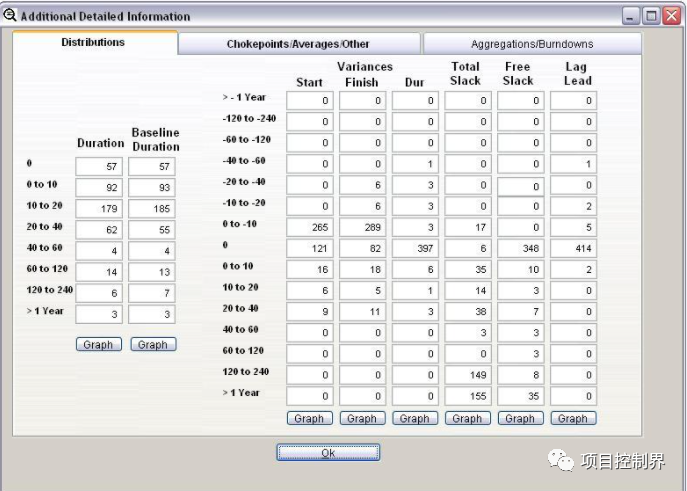Show the Graph for Finish variances
The height and width of the screenshot is (491, 687).
tap(362, 418)
